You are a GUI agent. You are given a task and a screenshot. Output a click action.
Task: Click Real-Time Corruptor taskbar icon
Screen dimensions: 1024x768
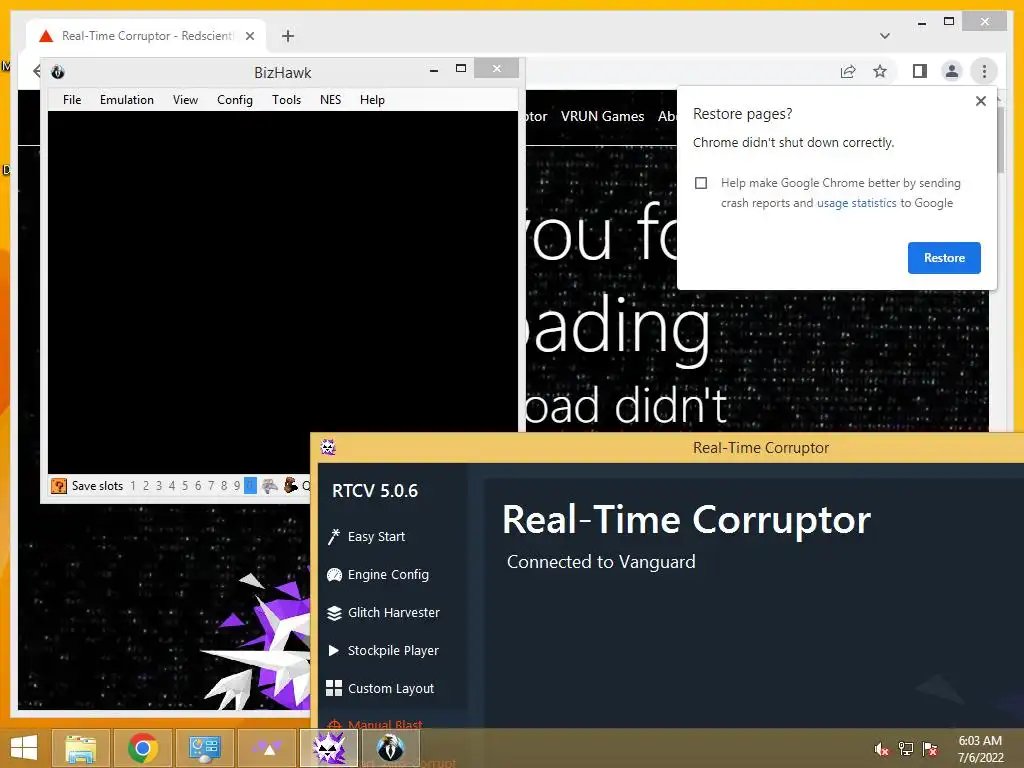(x=329, y=748)
